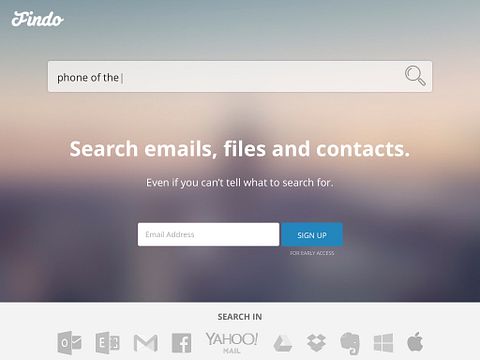The image size is (480, 360).
Task: Click the 'SEARCH IN' section heading
Action: 240,317
